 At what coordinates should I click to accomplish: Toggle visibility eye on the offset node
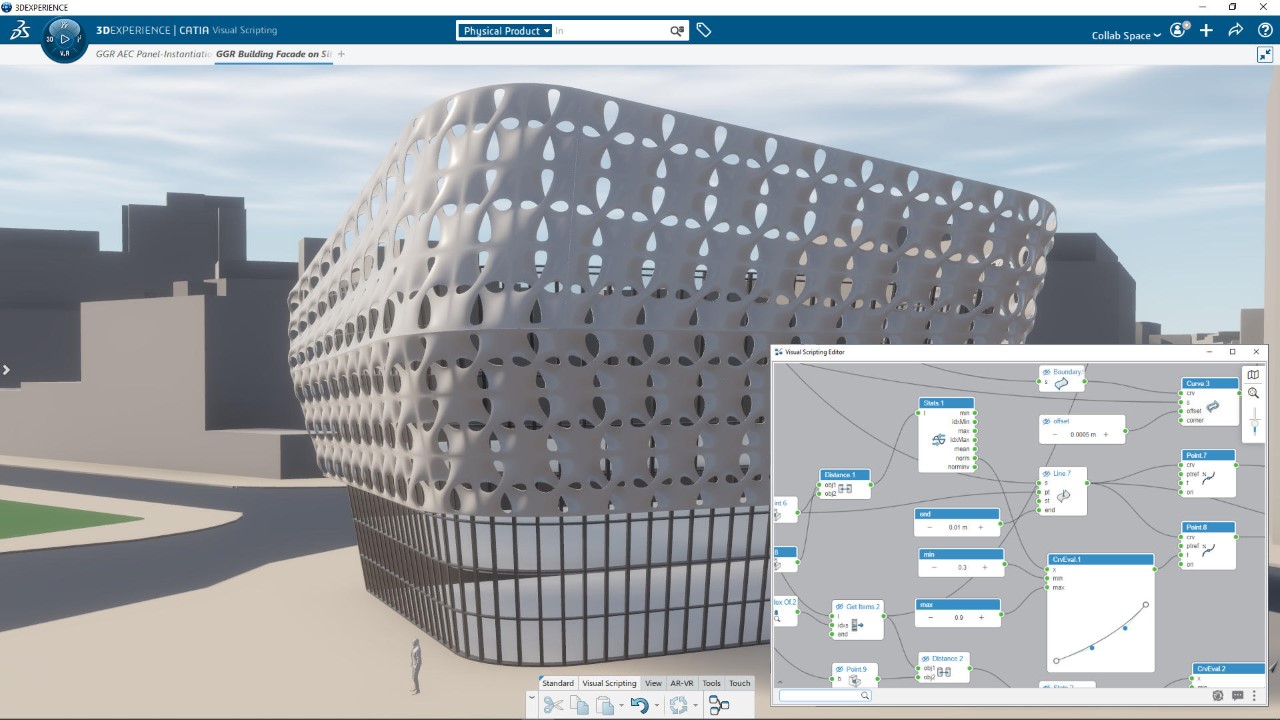coord(1047,421)
